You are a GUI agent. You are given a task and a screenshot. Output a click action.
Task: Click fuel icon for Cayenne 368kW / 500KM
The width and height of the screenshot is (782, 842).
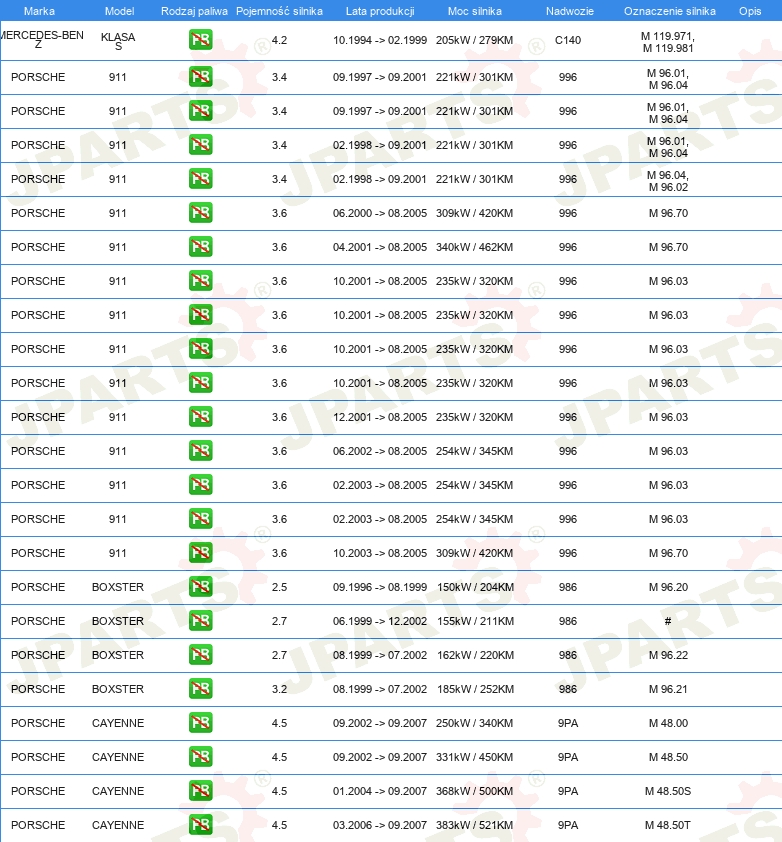point(200,790)
